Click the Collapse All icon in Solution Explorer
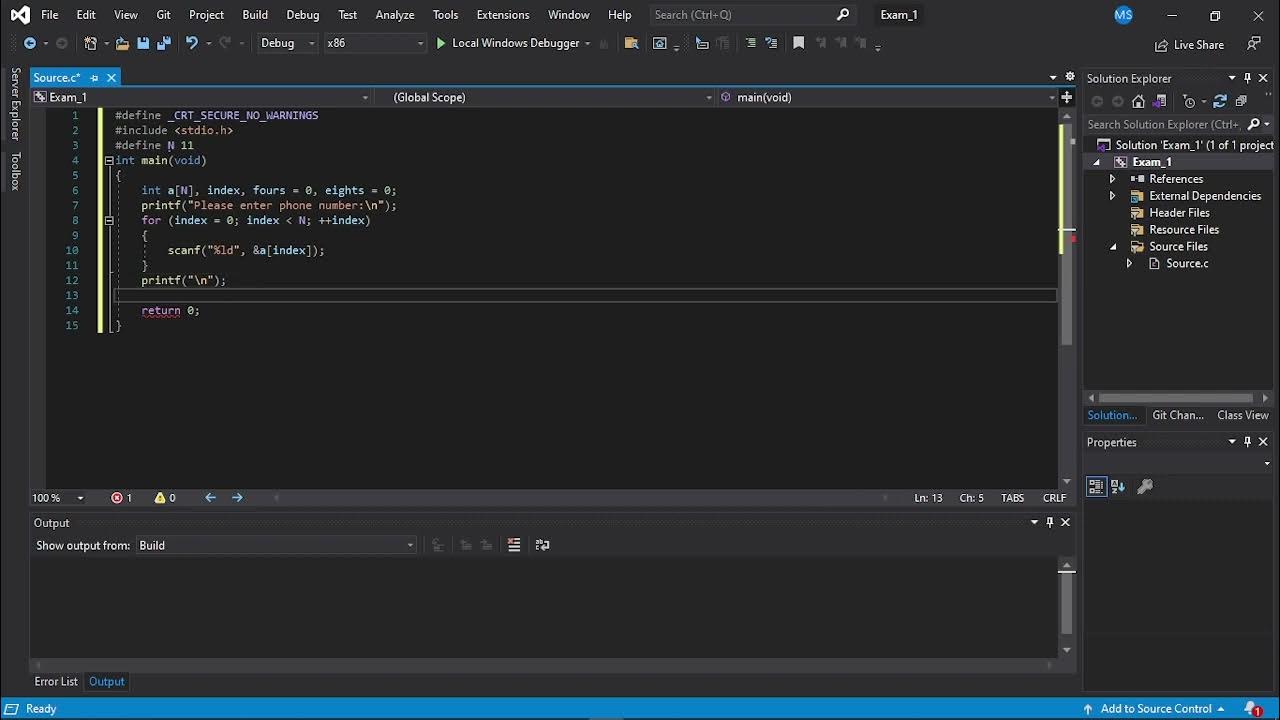 pos(1241,101)
